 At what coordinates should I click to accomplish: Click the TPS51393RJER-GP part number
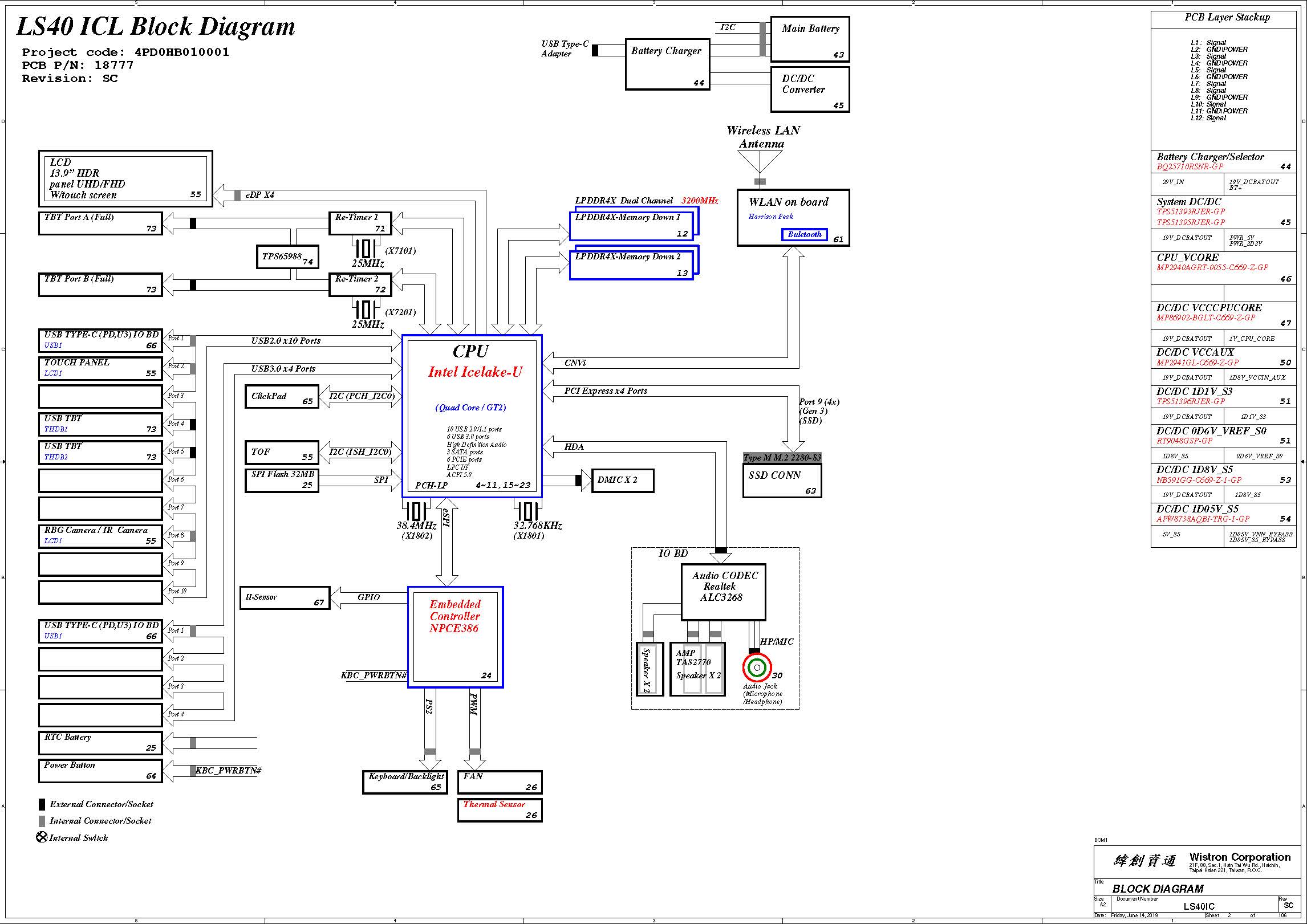tap(1191, 211)
